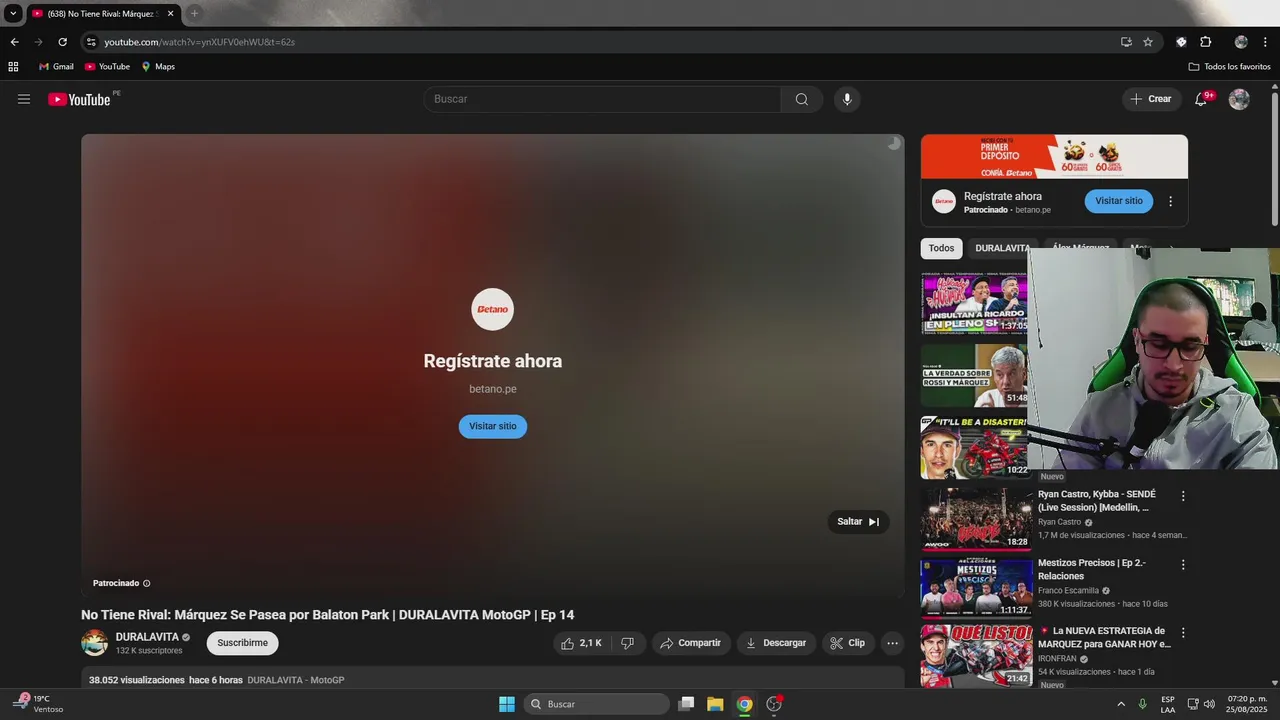The image size is (1280, 720).
Task: Reload the page in Chrome
Action: [x=62, y=42]
